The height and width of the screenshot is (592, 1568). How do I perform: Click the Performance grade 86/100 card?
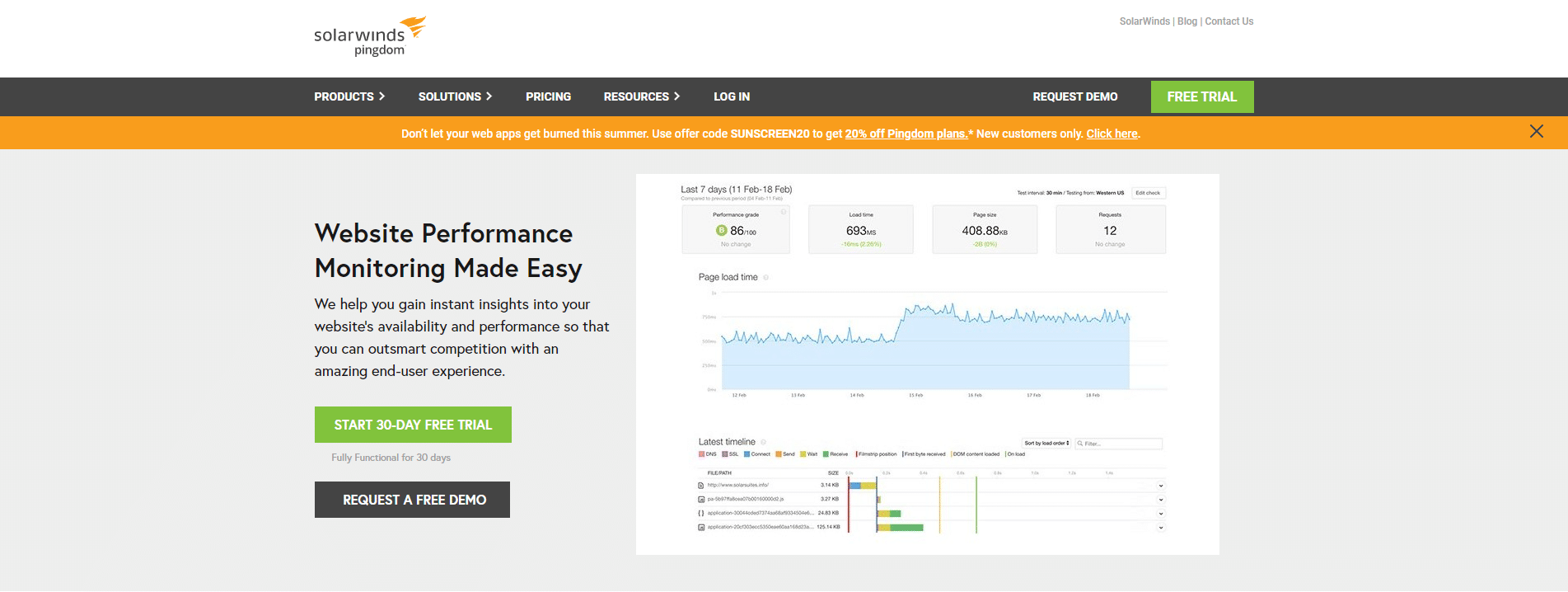pyautogui.click(x=736, y=229)
